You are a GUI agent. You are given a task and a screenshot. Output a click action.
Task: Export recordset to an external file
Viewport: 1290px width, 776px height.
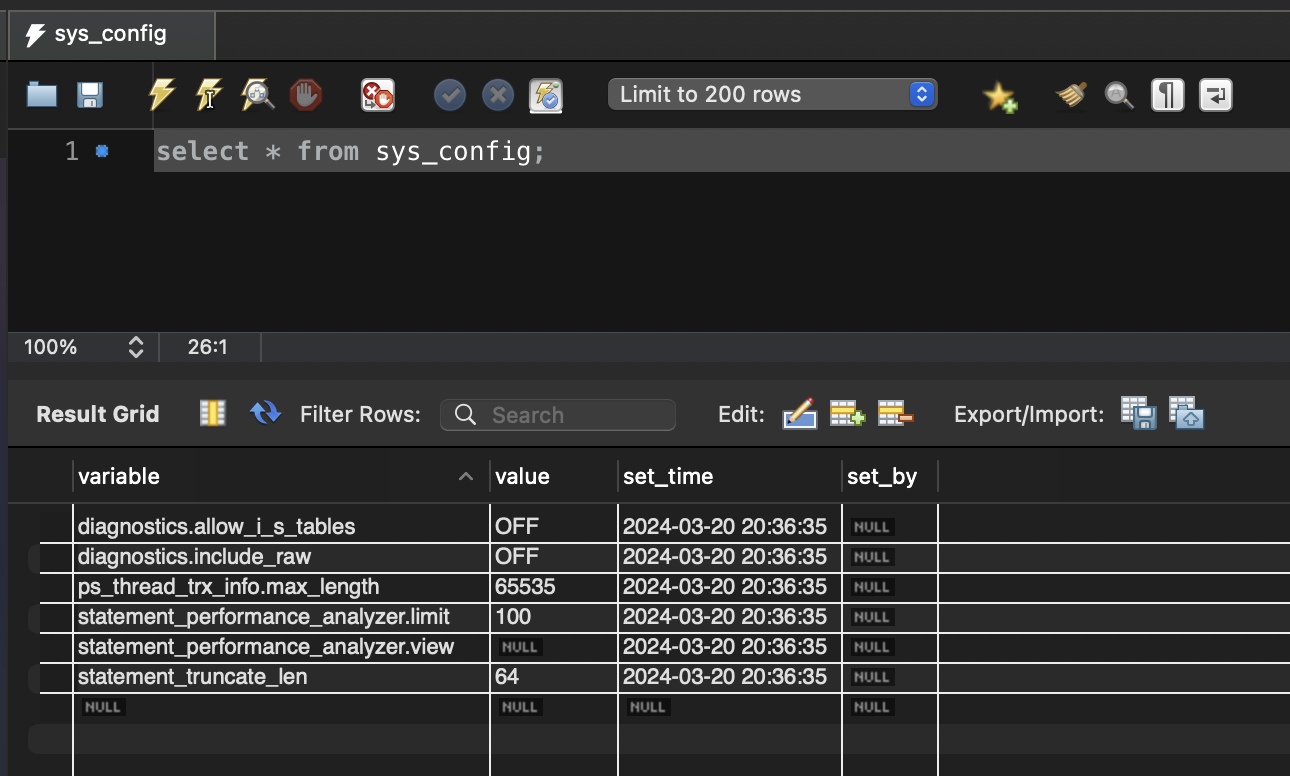(1138, 413)
